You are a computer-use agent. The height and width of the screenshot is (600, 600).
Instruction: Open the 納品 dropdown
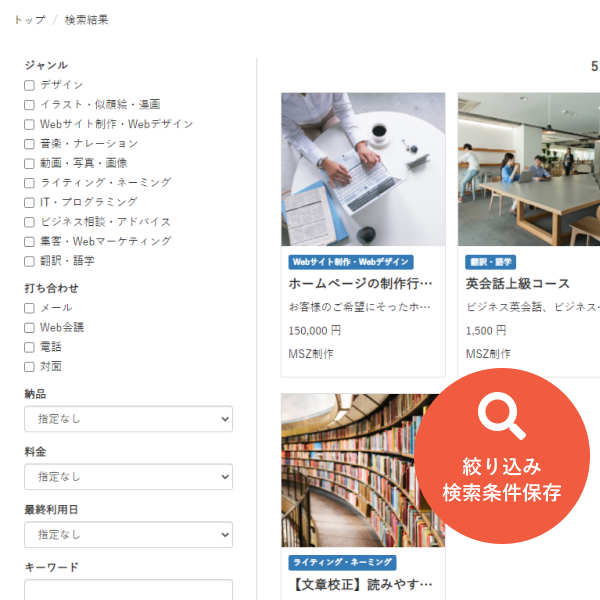[x=129, y=419]
